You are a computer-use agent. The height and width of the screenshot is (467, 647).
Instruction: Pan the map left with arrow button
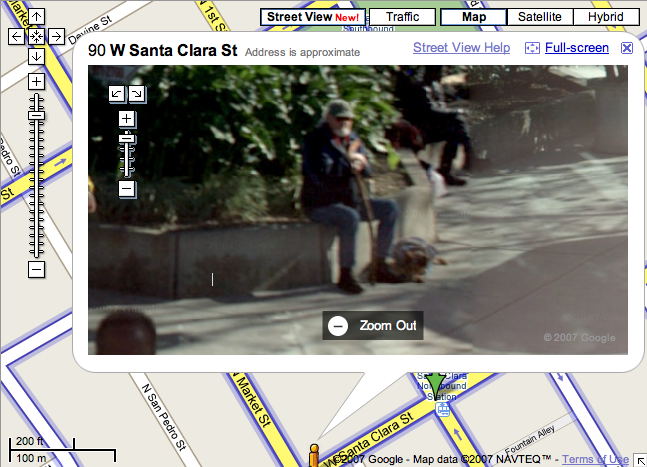16,36
